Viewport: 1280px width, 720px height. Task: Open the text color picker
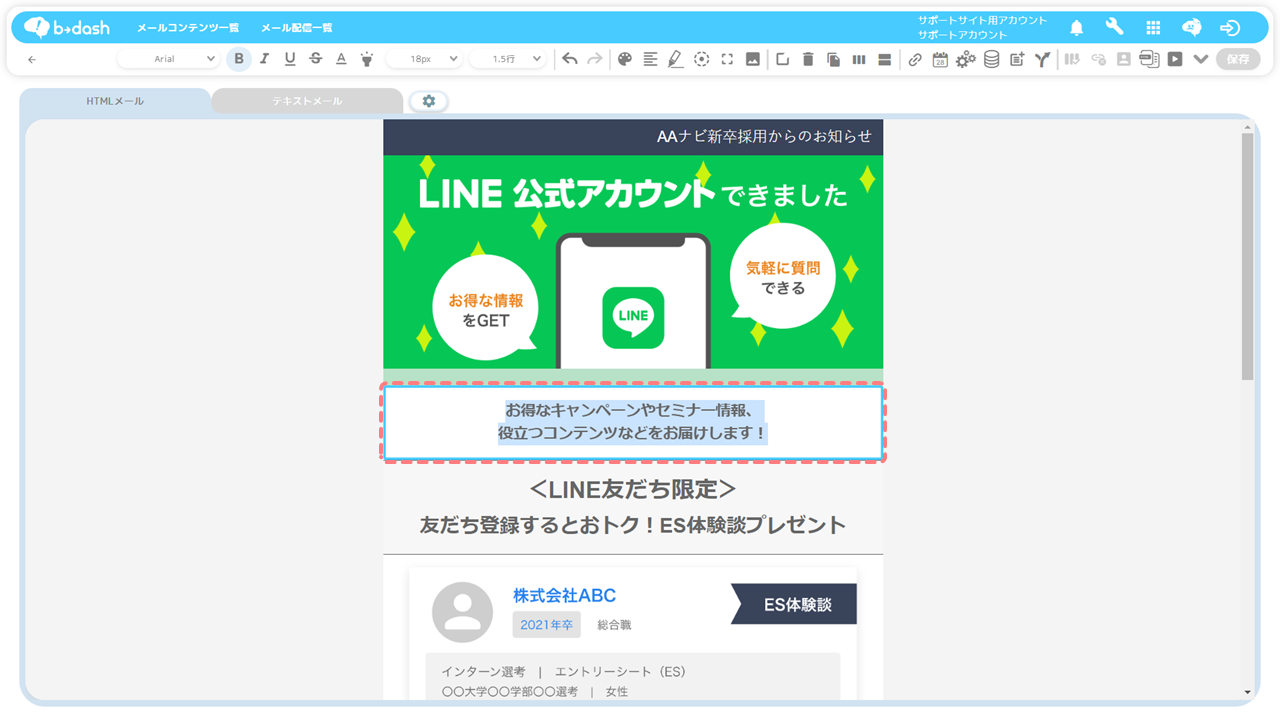pyautogui.click(x=341, y=59)
